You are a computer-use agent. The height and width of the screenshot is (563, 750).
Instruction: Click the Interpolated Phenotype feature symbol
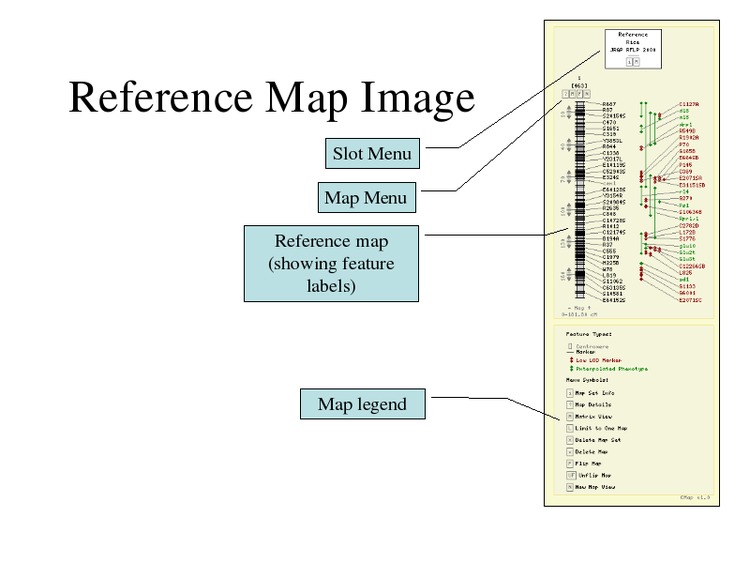[x=570, y=369]
